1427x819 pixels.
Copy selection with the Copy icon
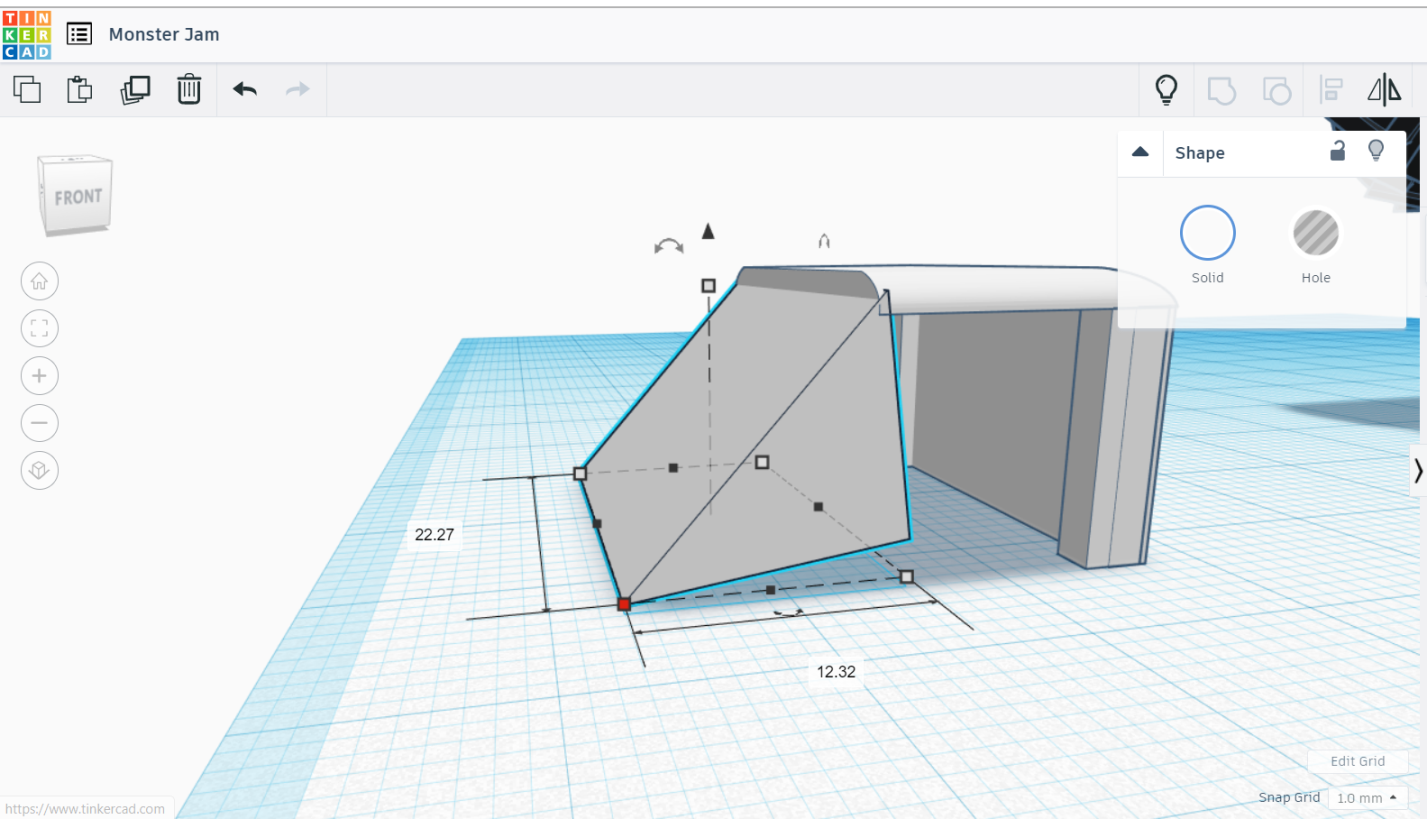click(27, 90)
